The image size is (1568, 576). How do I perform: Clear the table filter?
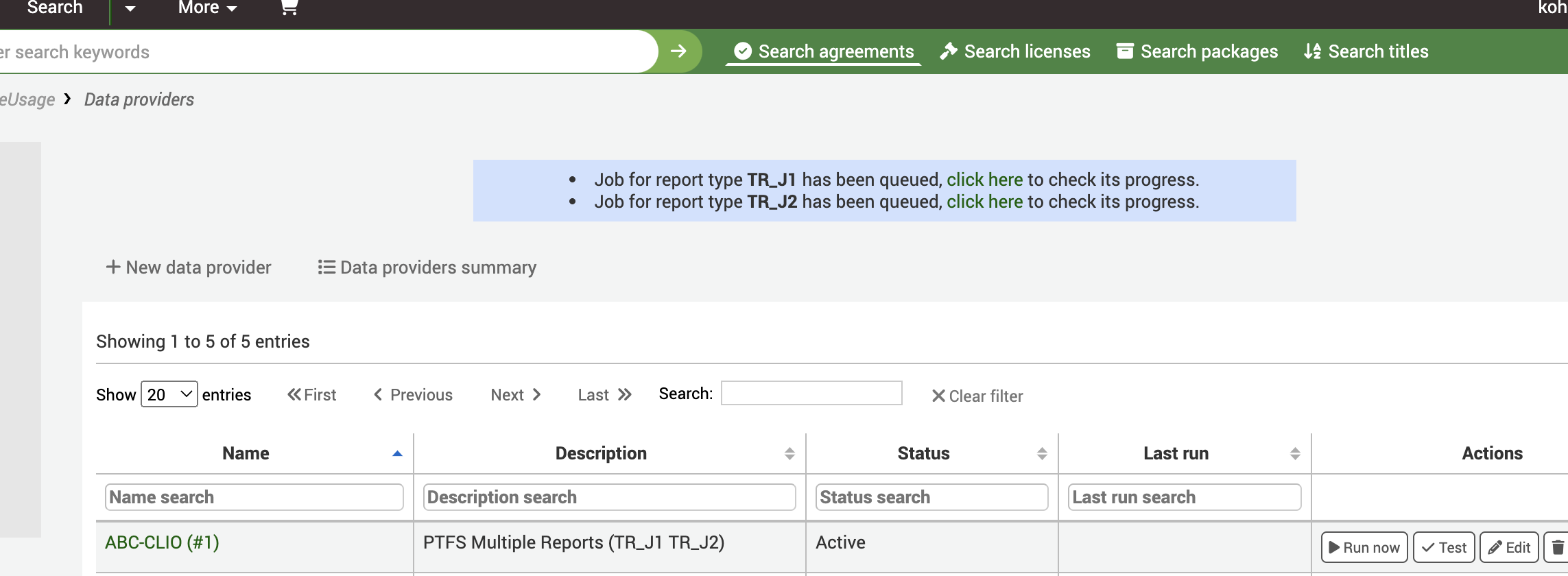click(977, 396)
